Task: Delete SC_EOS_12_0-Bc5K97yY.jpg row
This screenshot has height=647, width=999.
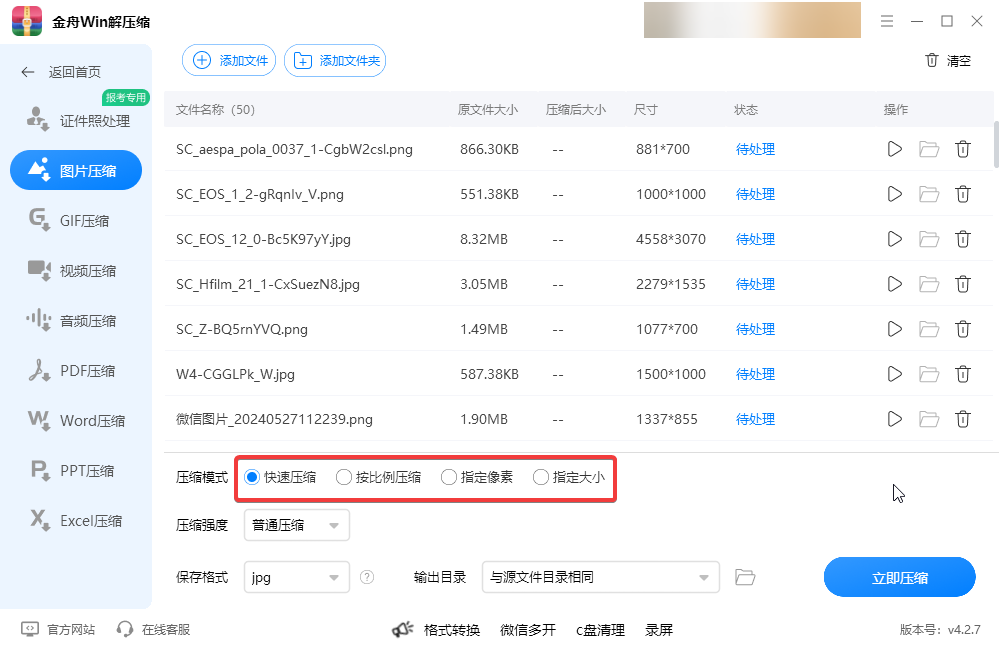Action: (x=963, y=239)
